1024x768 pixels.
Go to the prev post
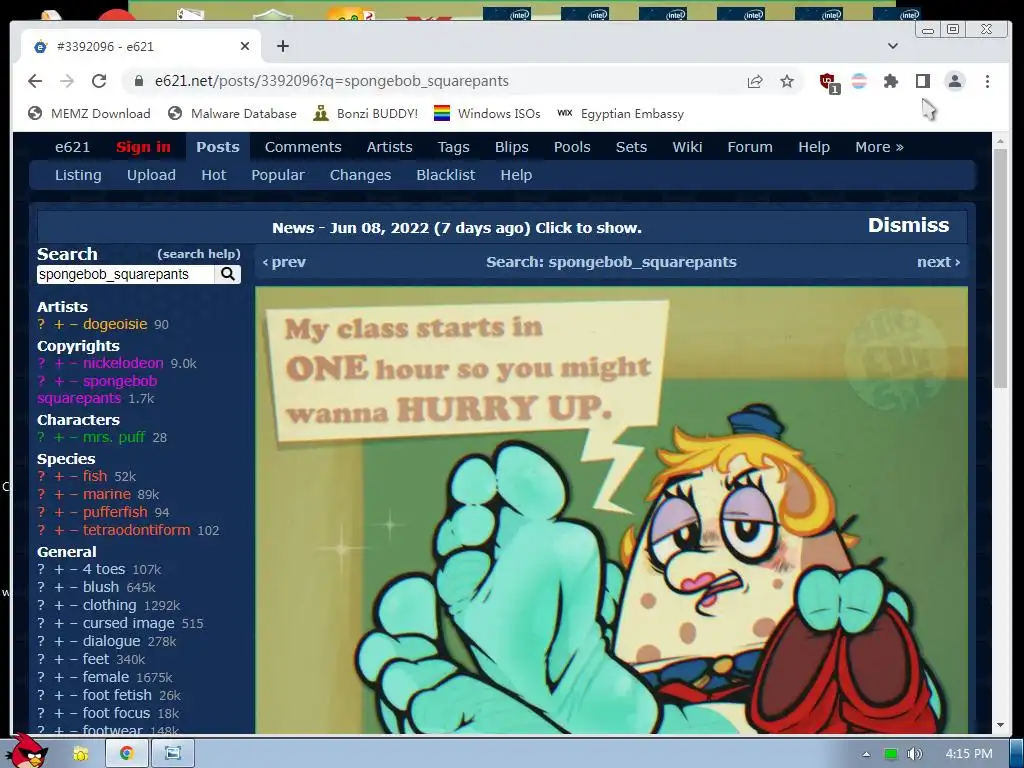click(x=283, y=262)
